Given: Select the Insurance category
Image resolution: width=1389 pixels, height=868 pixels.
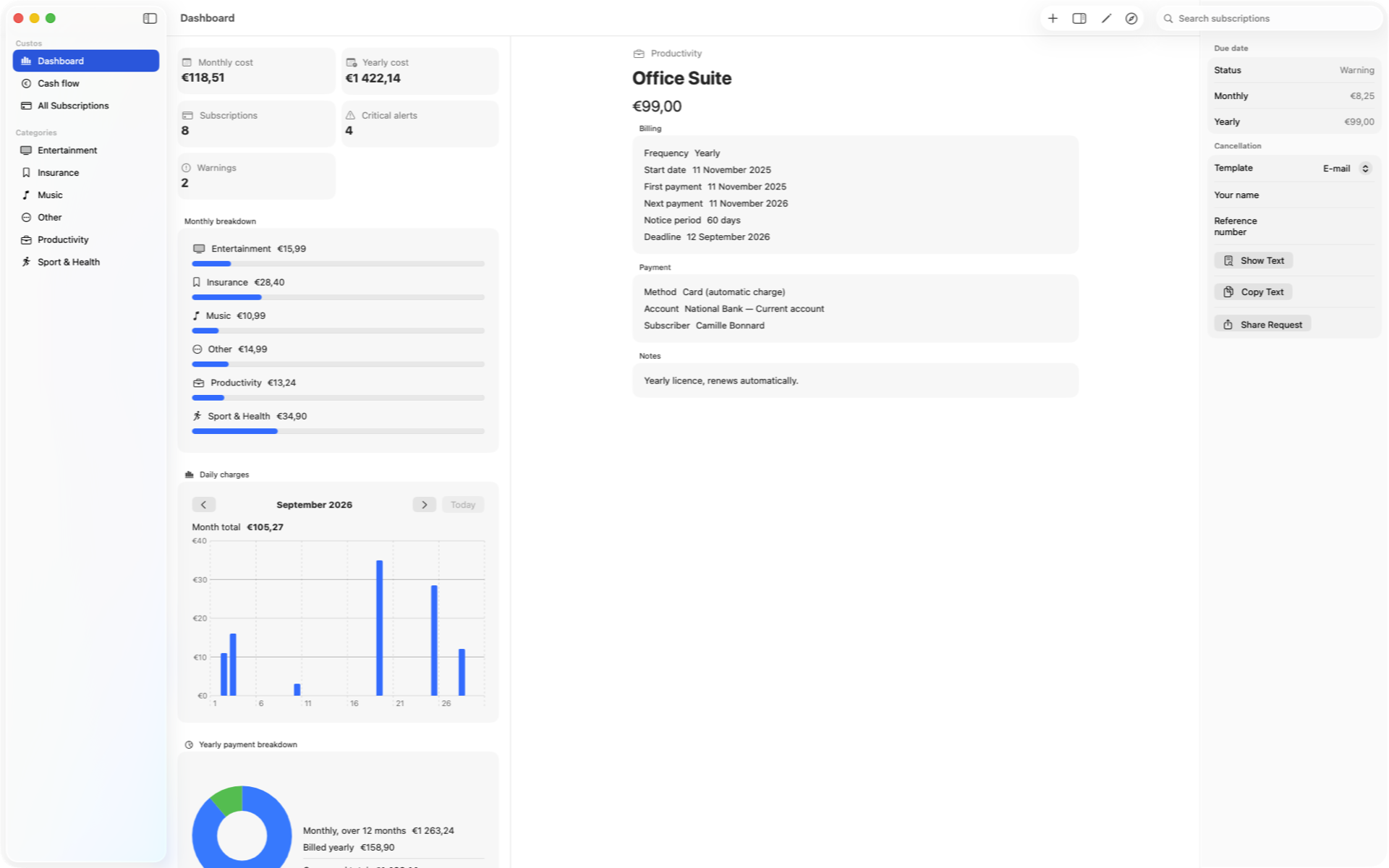Looking at the screenshot, I should click(x=86, y=173).
